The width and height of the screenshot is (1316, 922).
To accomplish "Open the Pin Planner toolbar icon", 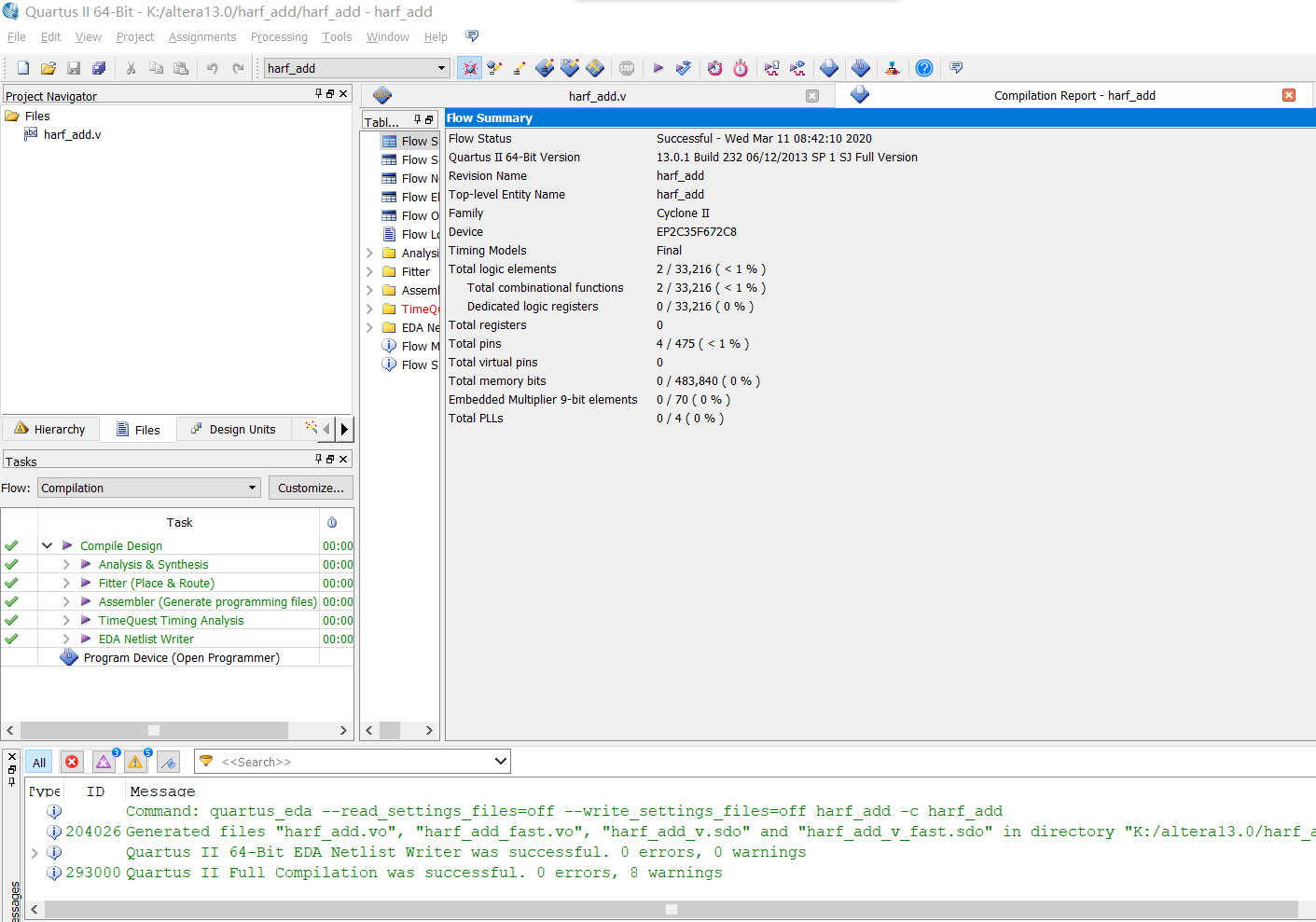I will tap(545, 68).
